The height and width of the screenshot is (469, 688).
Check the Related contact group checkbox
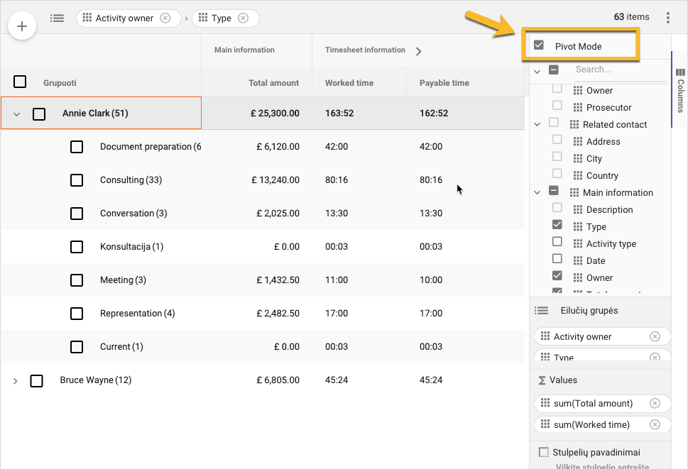click(554, 122)
